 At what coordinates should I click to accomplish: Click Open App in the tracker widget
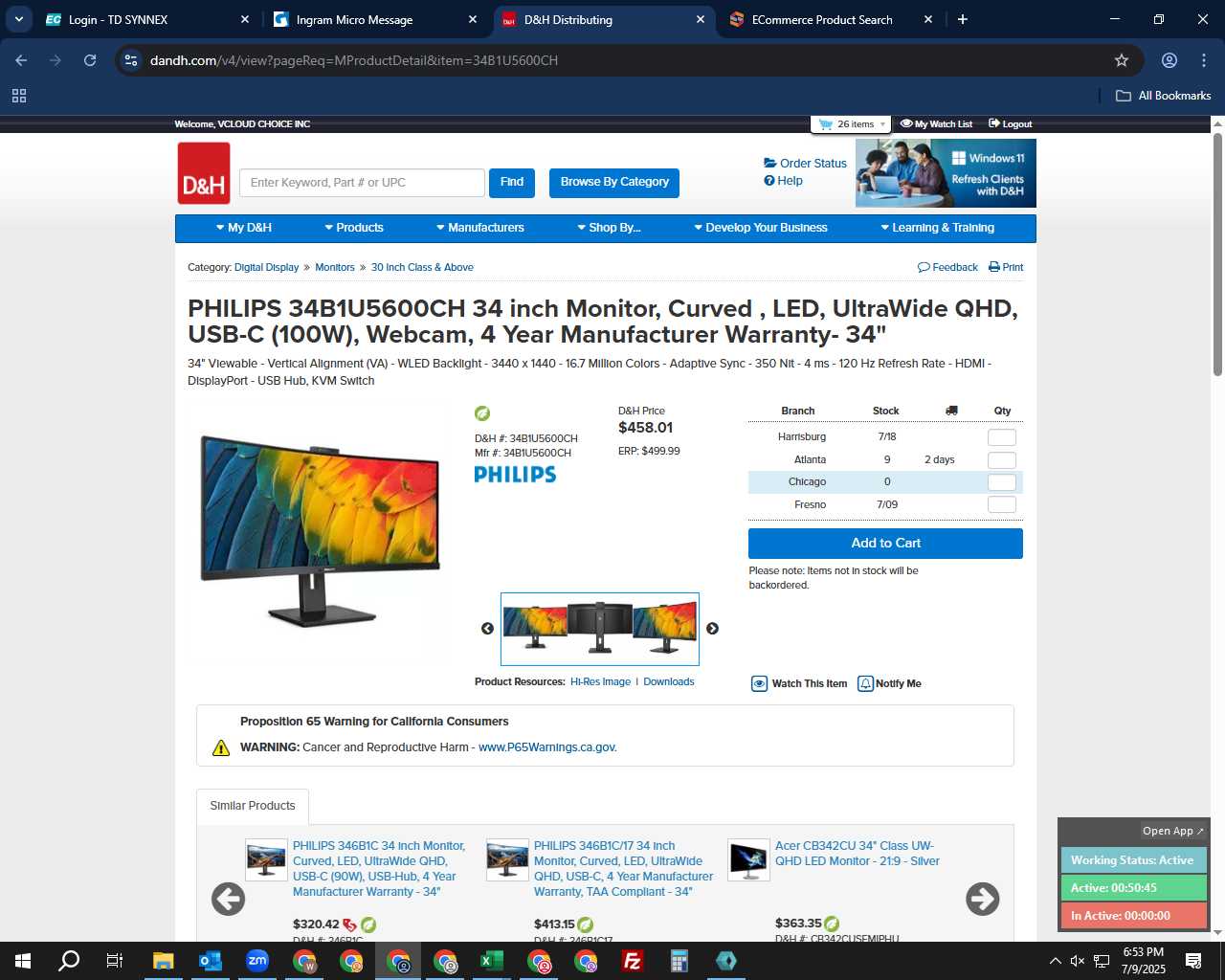coord(1173,831)
